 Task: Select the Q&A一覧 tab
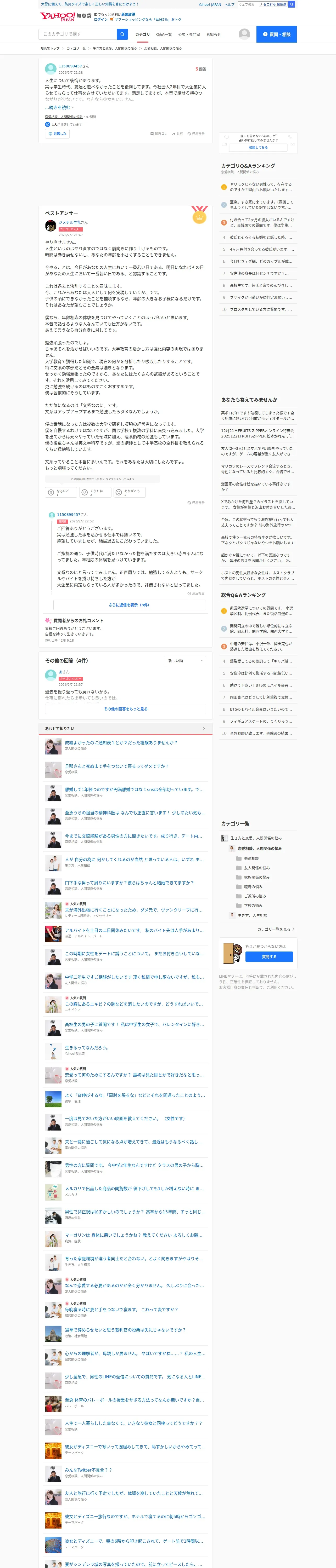click(x=164, y=35)
